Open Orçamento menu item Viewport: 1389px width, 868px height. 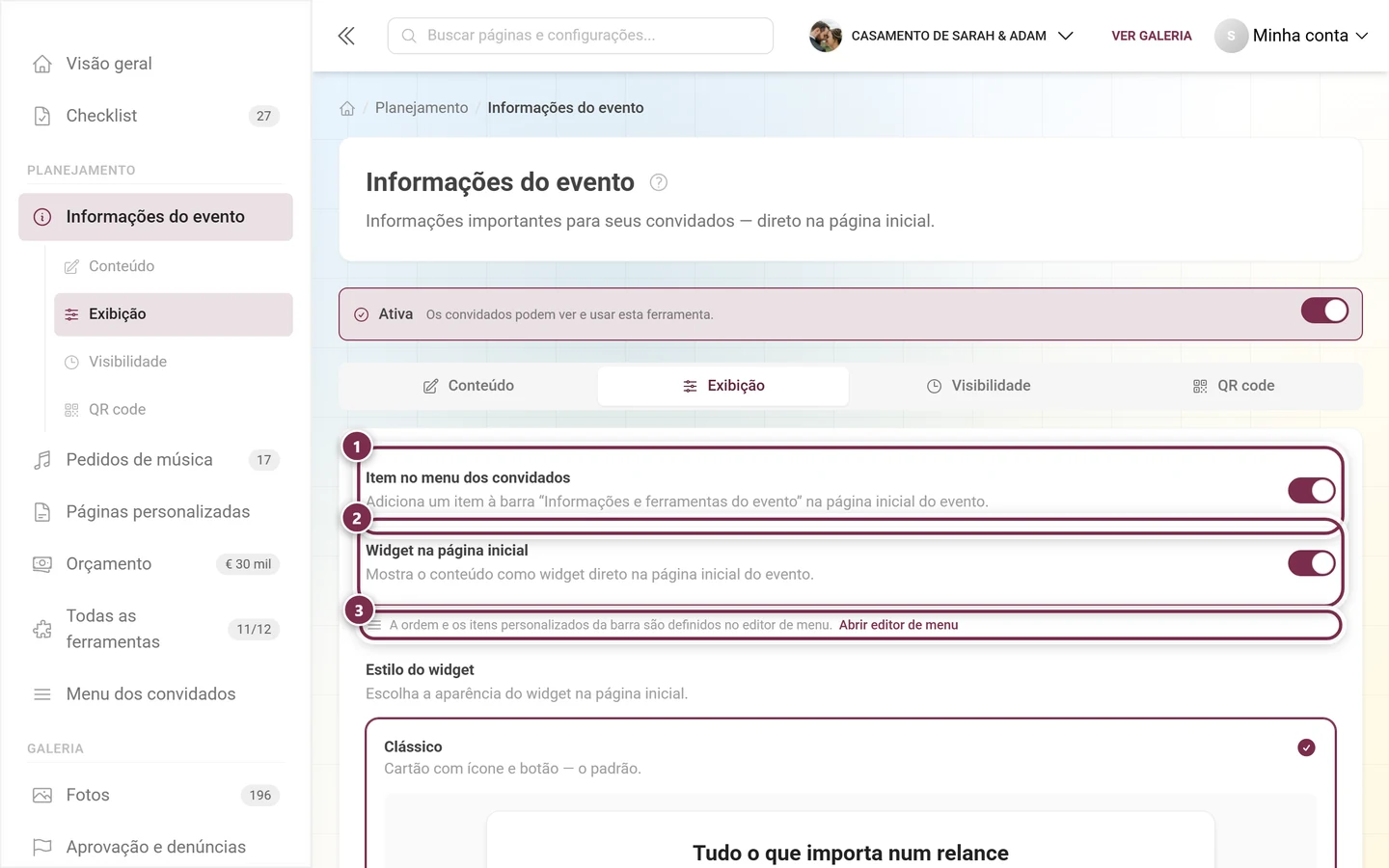(x=155, y=564)
